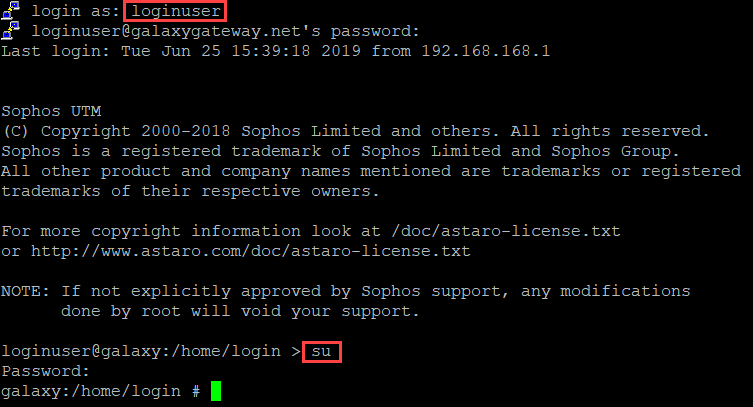The height and width of the screenshot is (407, 753).
Task: Click the 'galaxy:/home/login #' root prompt
Action: (101, 391)
